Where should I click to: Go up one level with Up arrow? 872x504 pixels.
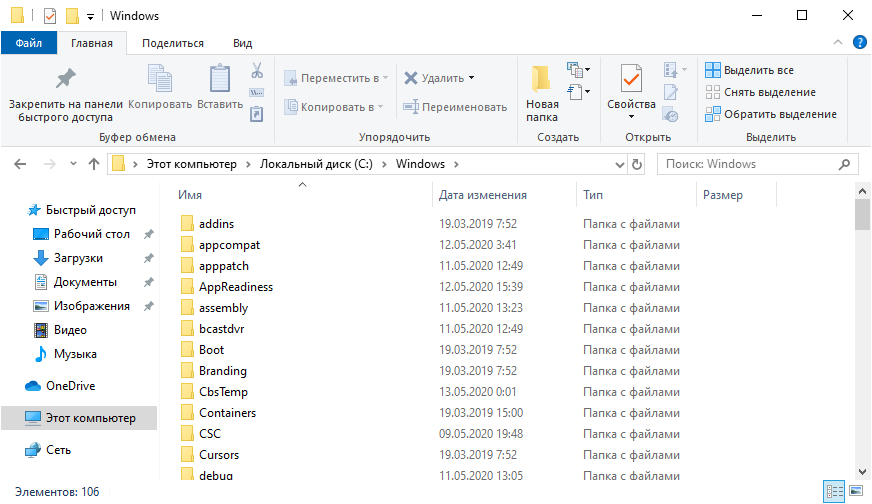[94, 164]
